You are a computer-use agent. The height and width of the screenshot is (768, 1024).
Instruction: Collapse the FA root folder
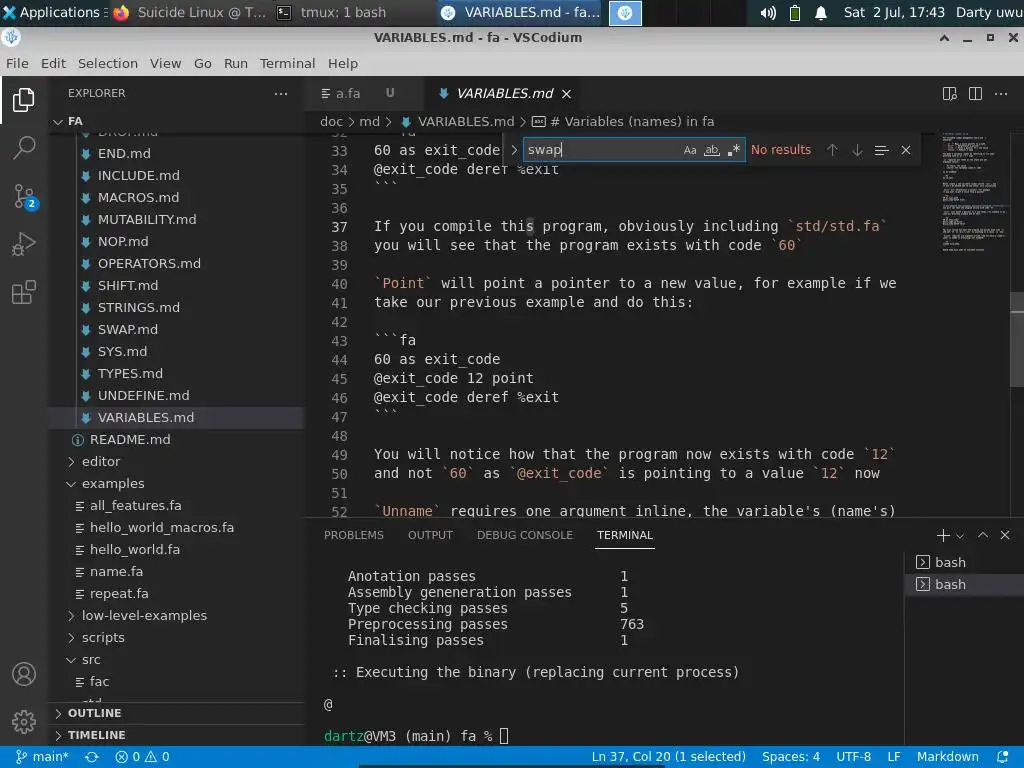176,121
